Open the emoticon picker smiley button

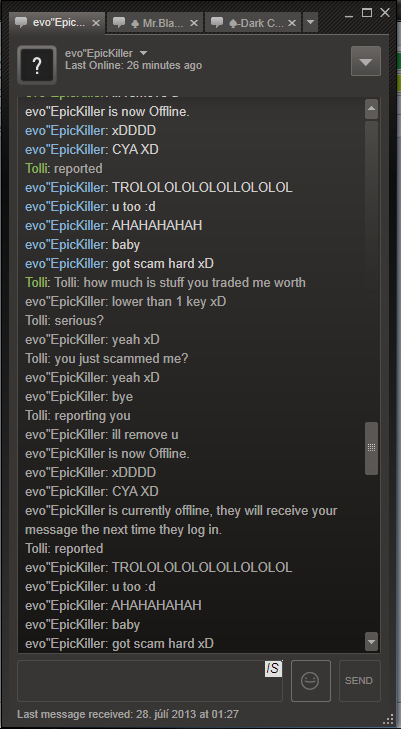[x=311, y=681]
